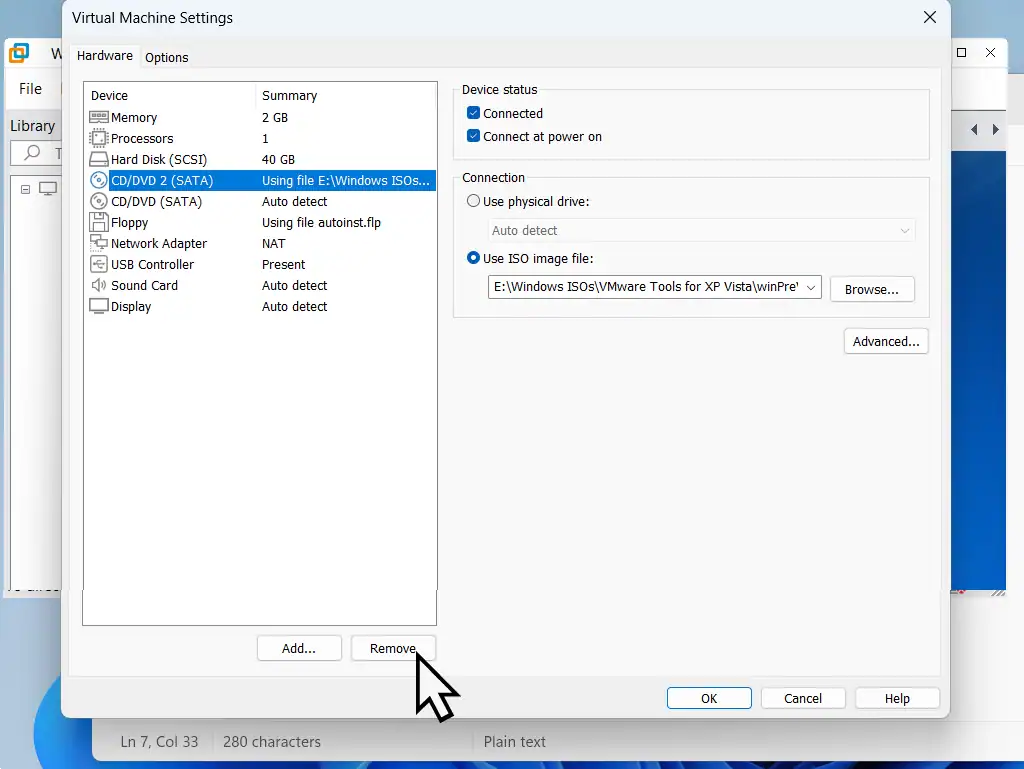1024x769 pixels.
Task: Select the CD/DVD (SATA) row label
Action: (x=156, y=201)
